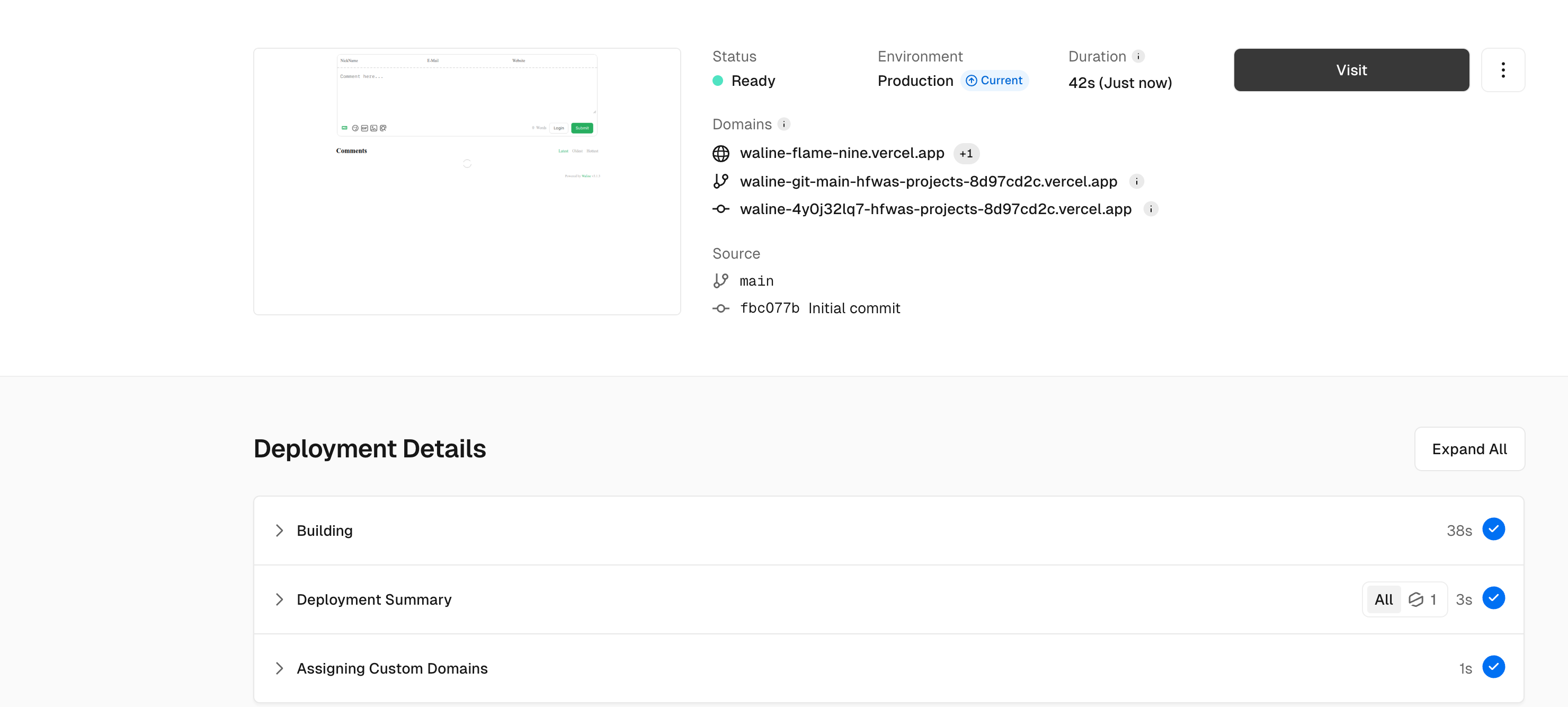Viewport: 1568px width, 707px height.
Task: Click the Expand All button
Action: click(x=1469, y=449)
